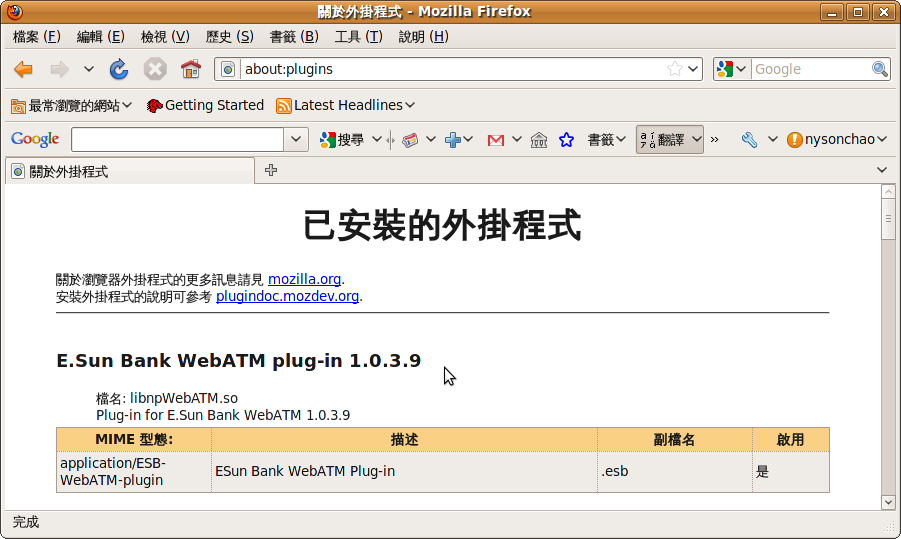
Task: Click the 翻譯 translate toolbar button
Action: (x=662, y=140)
